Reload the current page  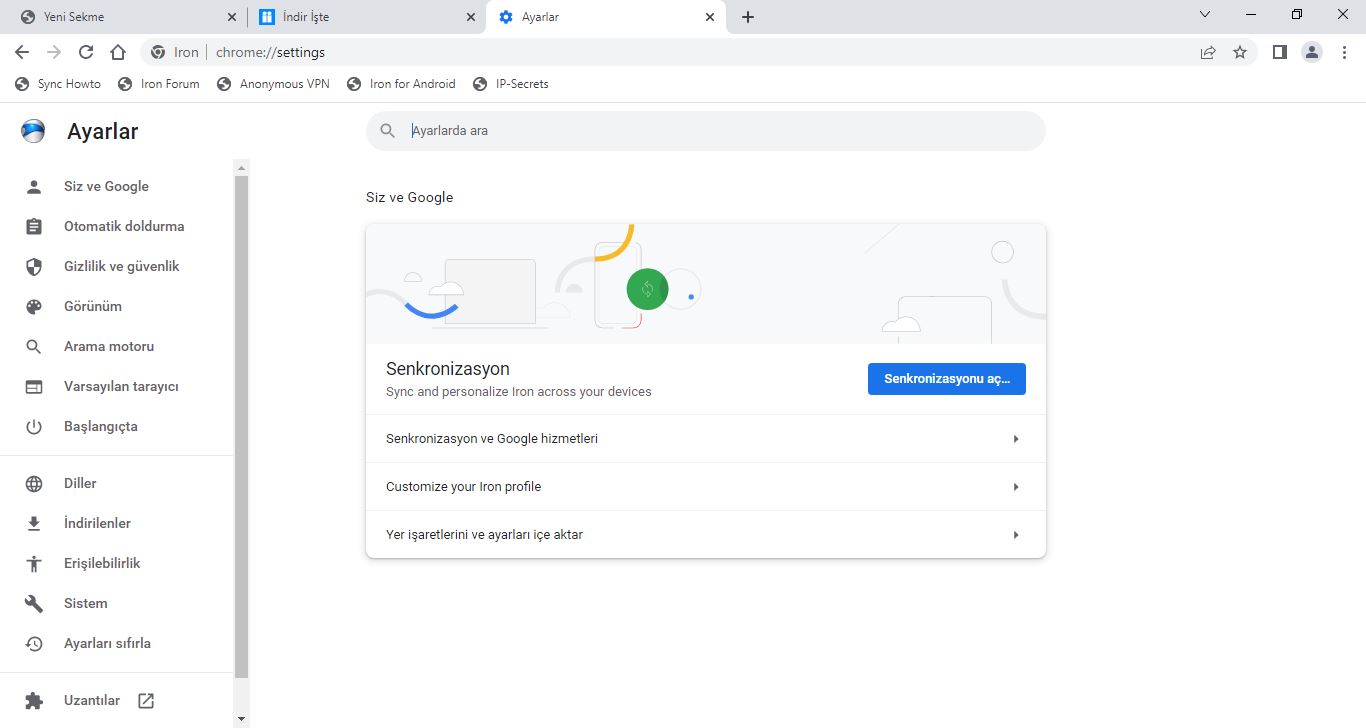[86, 52]
